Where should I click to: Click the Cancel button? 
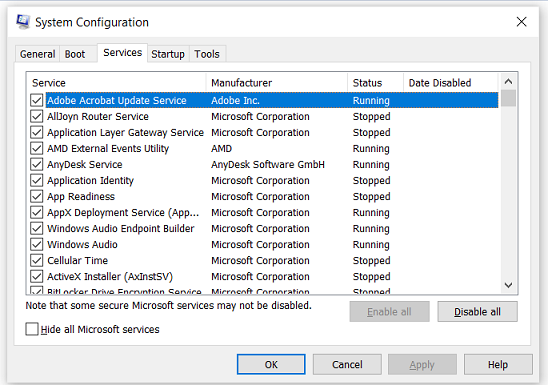(347, 364)
